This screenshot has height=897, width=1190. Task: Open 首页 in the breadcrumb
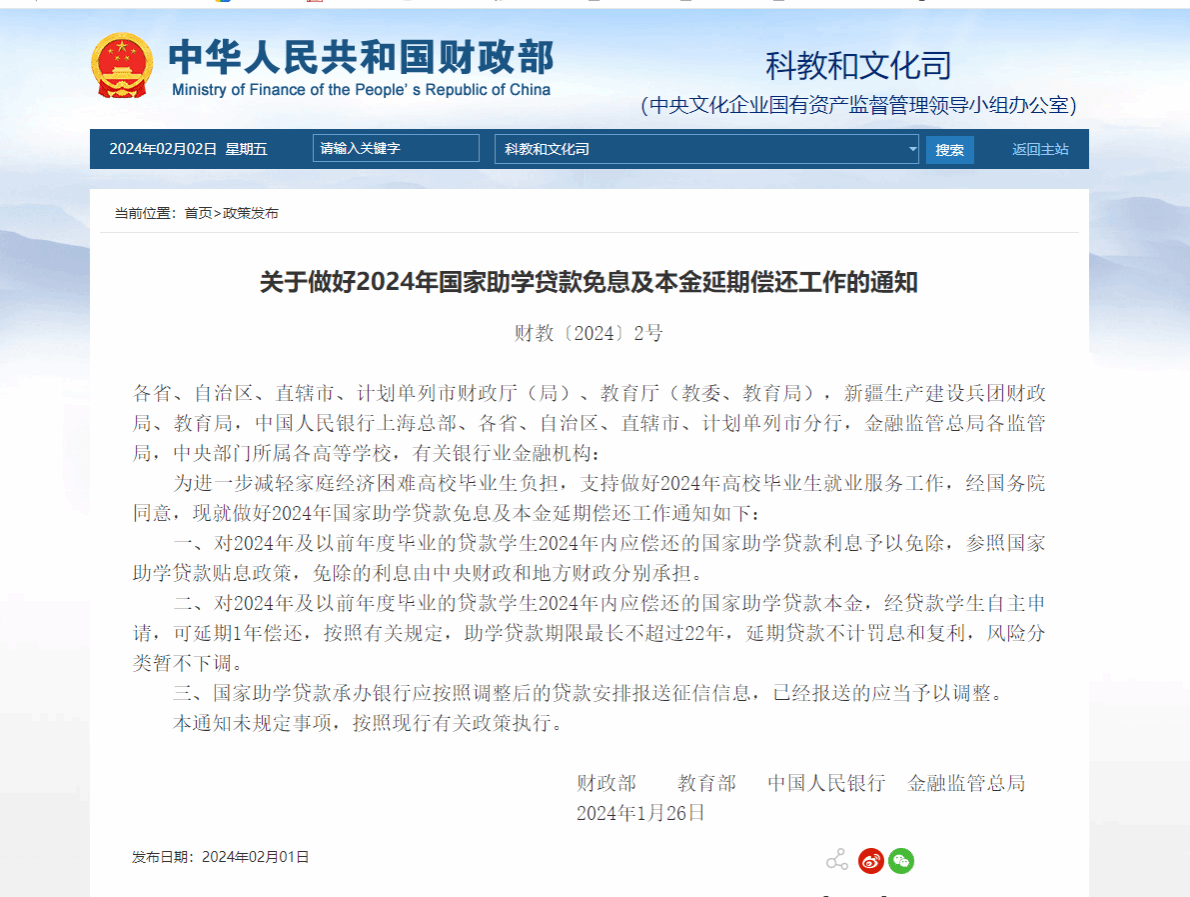coord(198,213)
